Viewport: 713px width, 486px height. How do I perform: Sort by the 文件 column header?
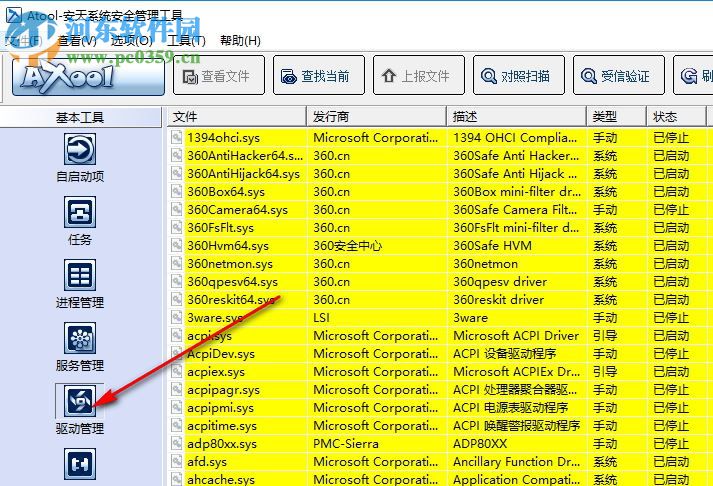pyautogui.click(x=236, y=117)
